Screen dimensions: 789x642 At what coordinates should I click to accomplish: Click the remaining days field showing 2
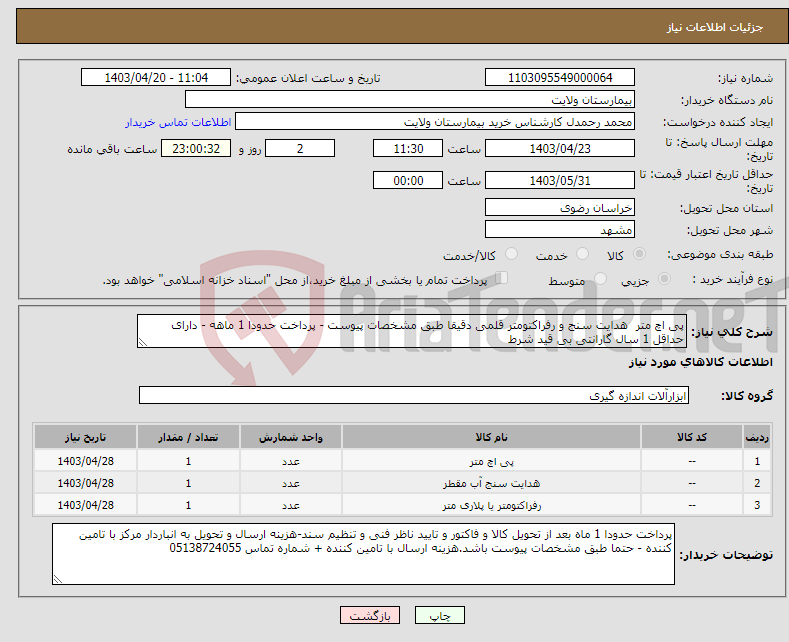pos(300,148)
